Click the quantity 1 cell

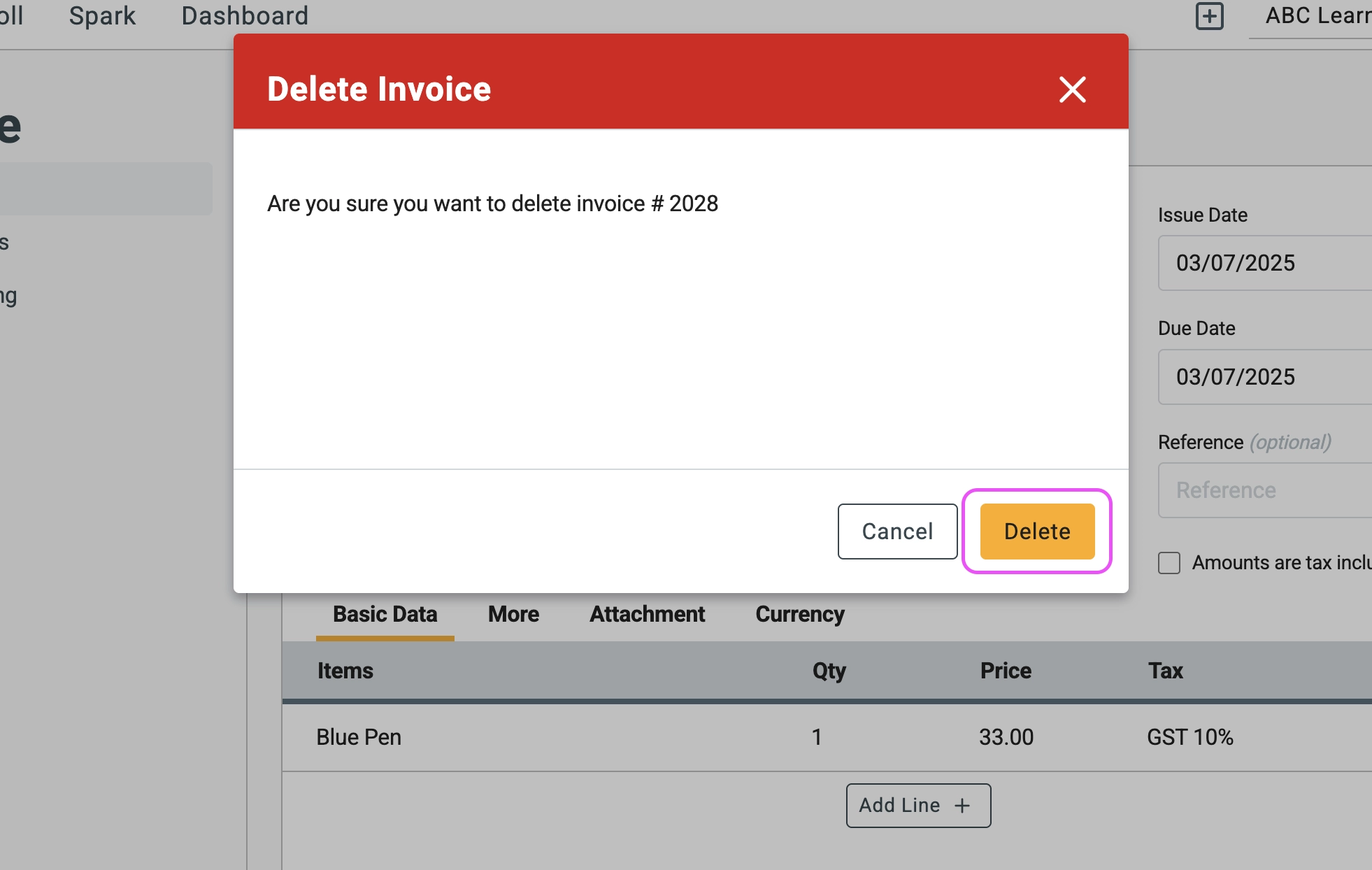(x=817, y=737)
